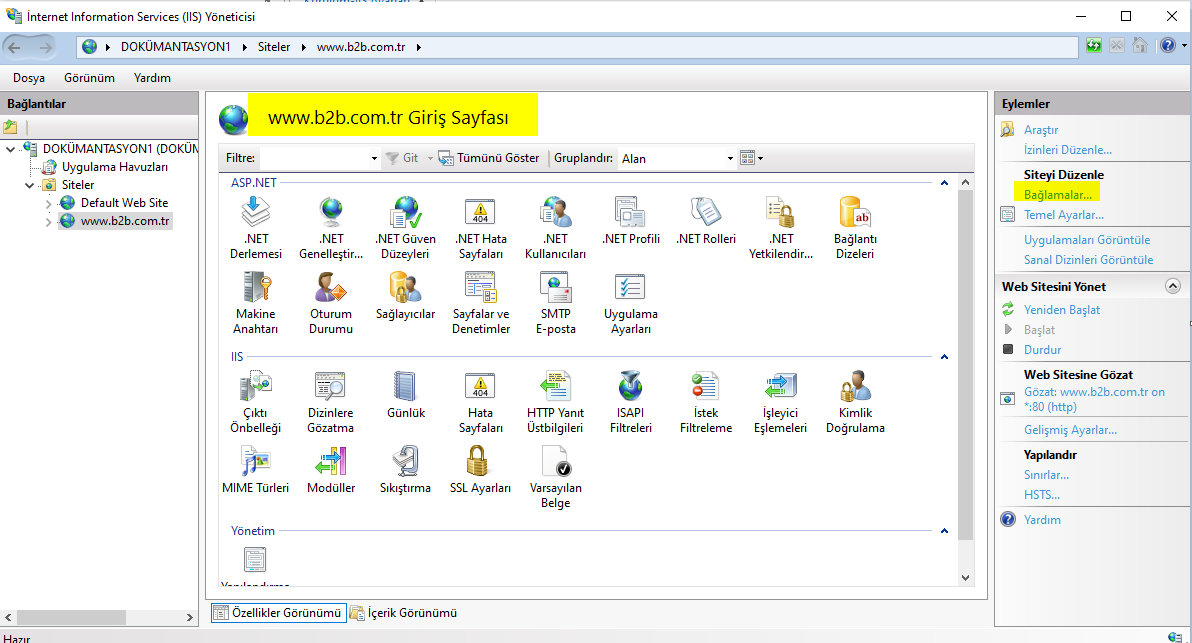Open the .NET Derlemesi feature
The image size is (1192, 643).
tap(255, 227)
